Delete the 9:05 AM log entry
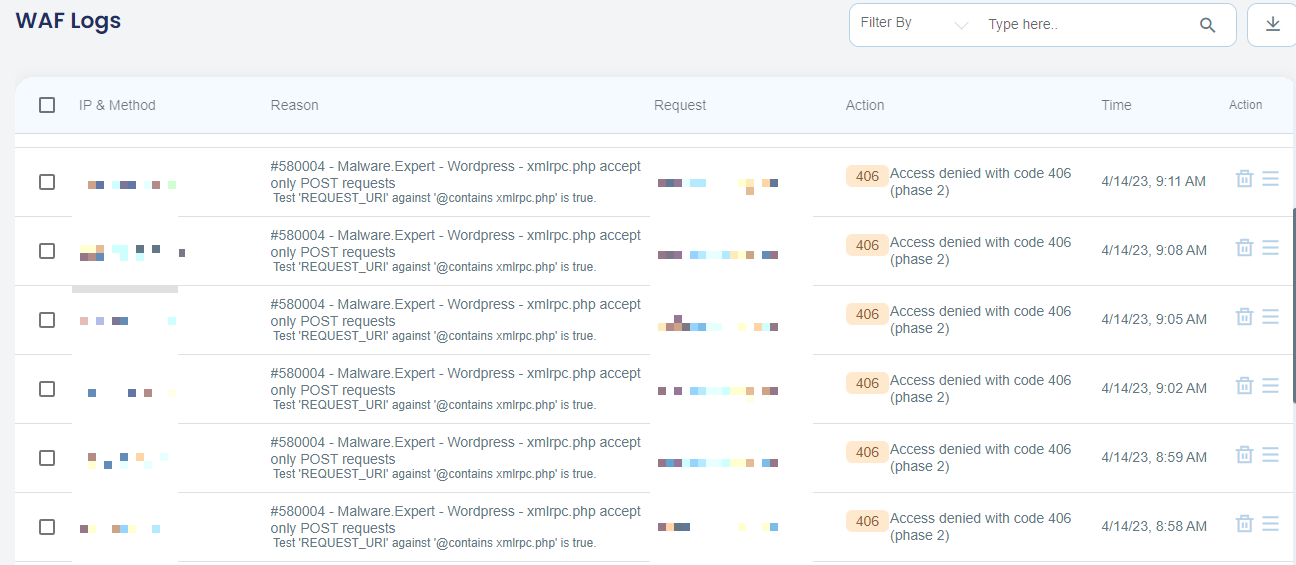The height and width of the screenshot is (565, 1296). pyautogui.click(x=1244, y=316)
